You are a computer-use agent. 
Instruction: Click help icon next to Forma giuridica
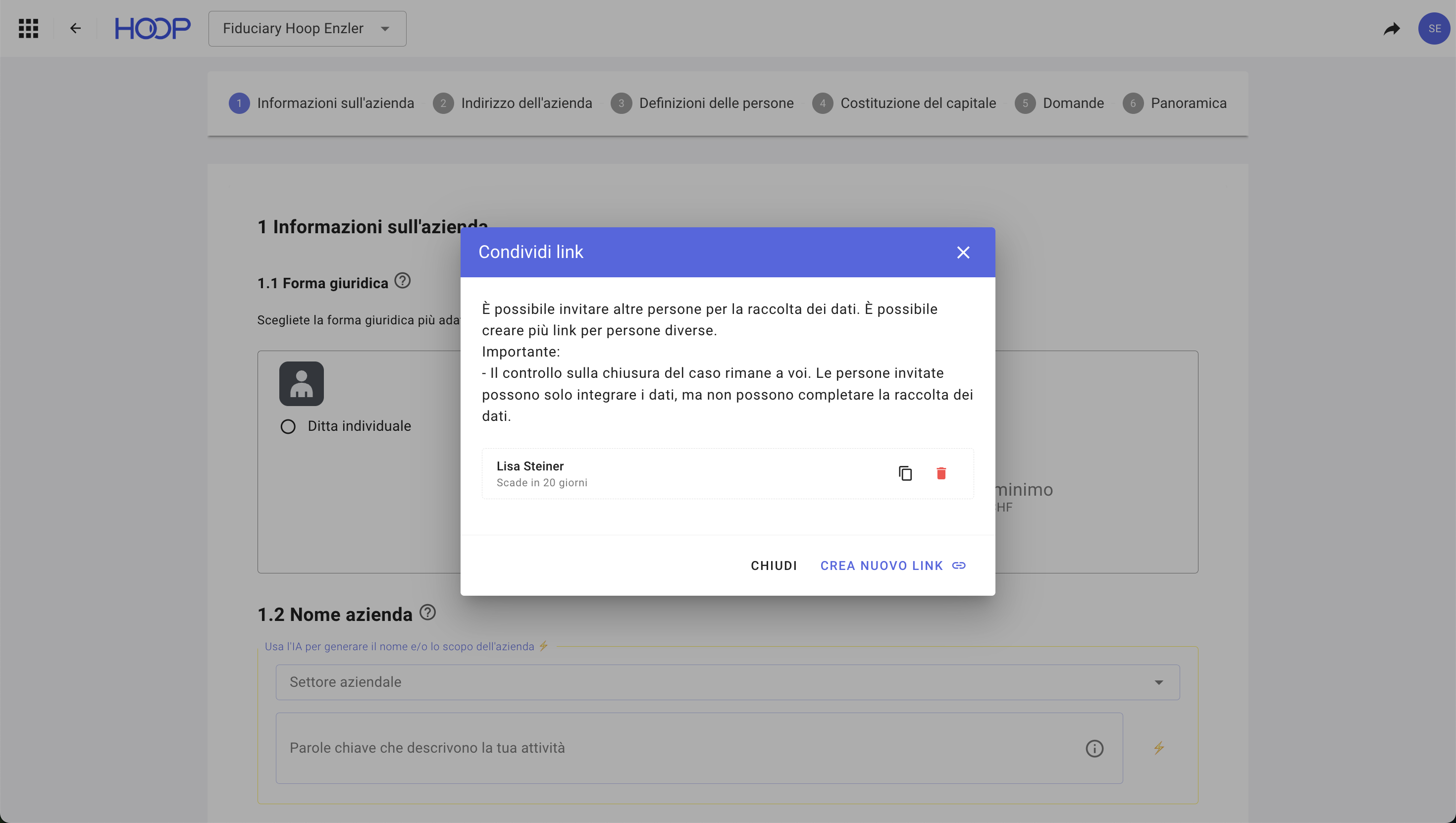click(x=403, y=280)
